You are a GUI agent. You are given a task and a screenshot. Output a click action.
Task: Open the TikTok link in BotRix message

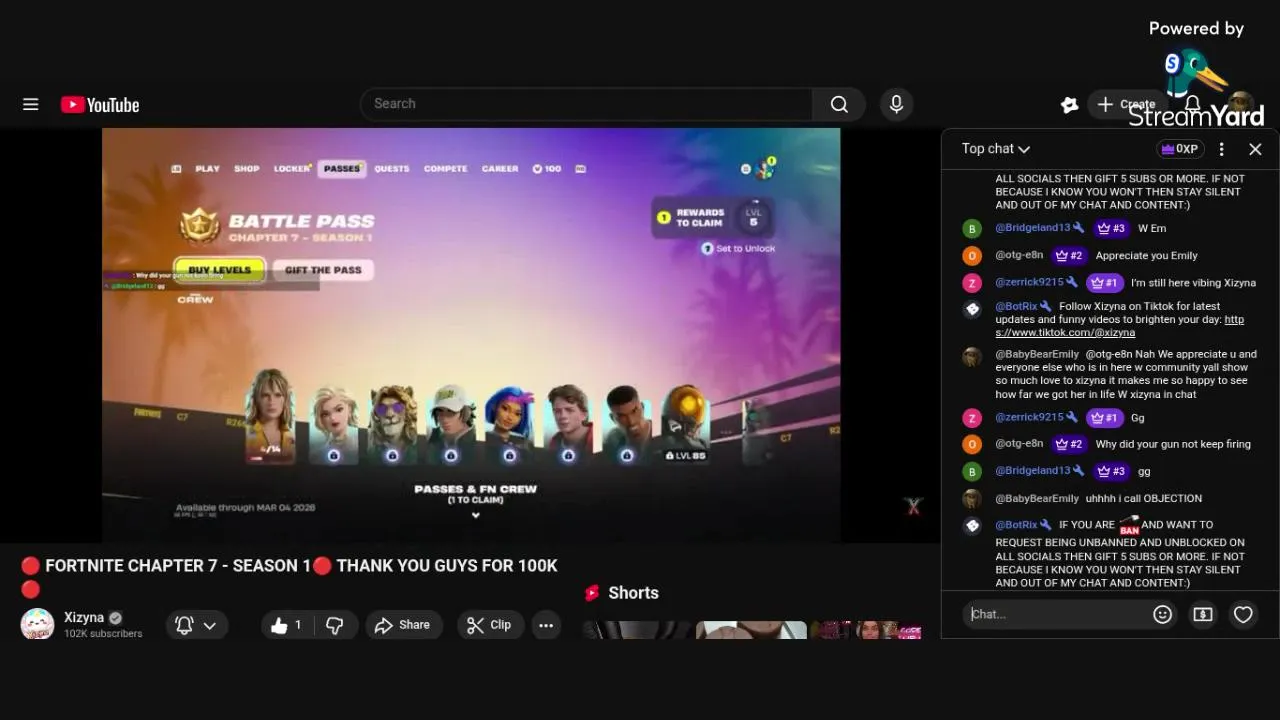(x=1119, y=326)
